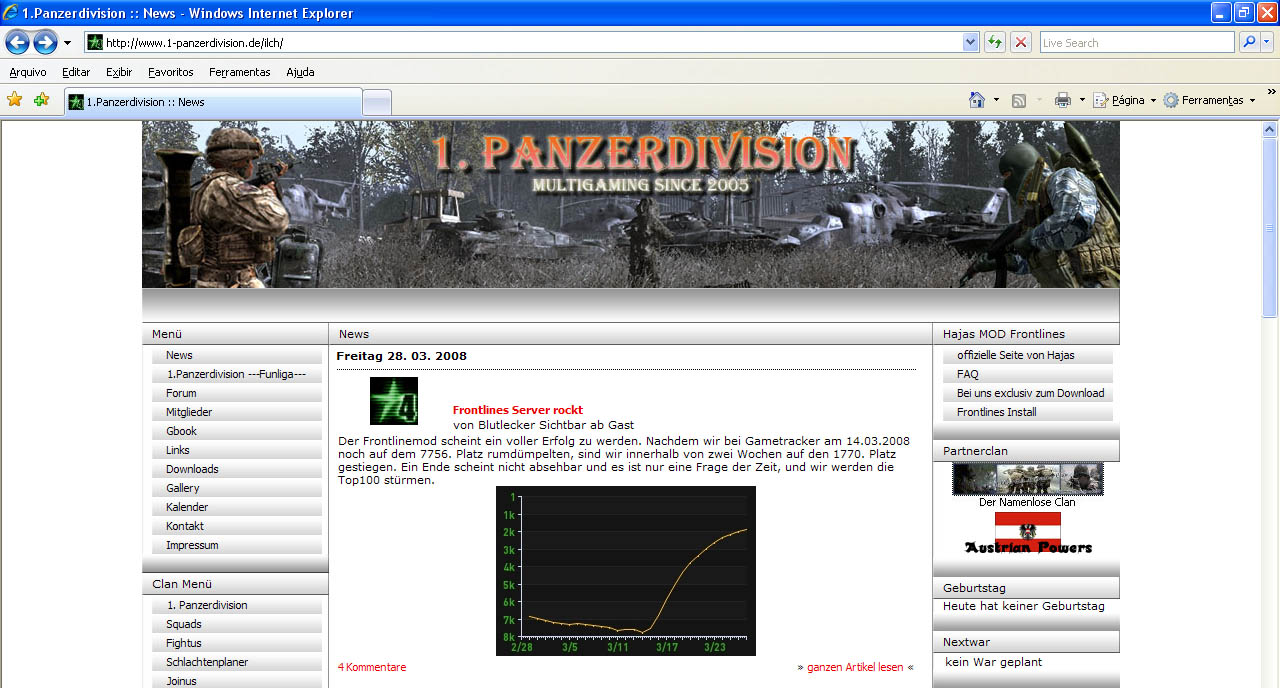
Task: Click the red Stop loading icon
Action: (1020, 42)
